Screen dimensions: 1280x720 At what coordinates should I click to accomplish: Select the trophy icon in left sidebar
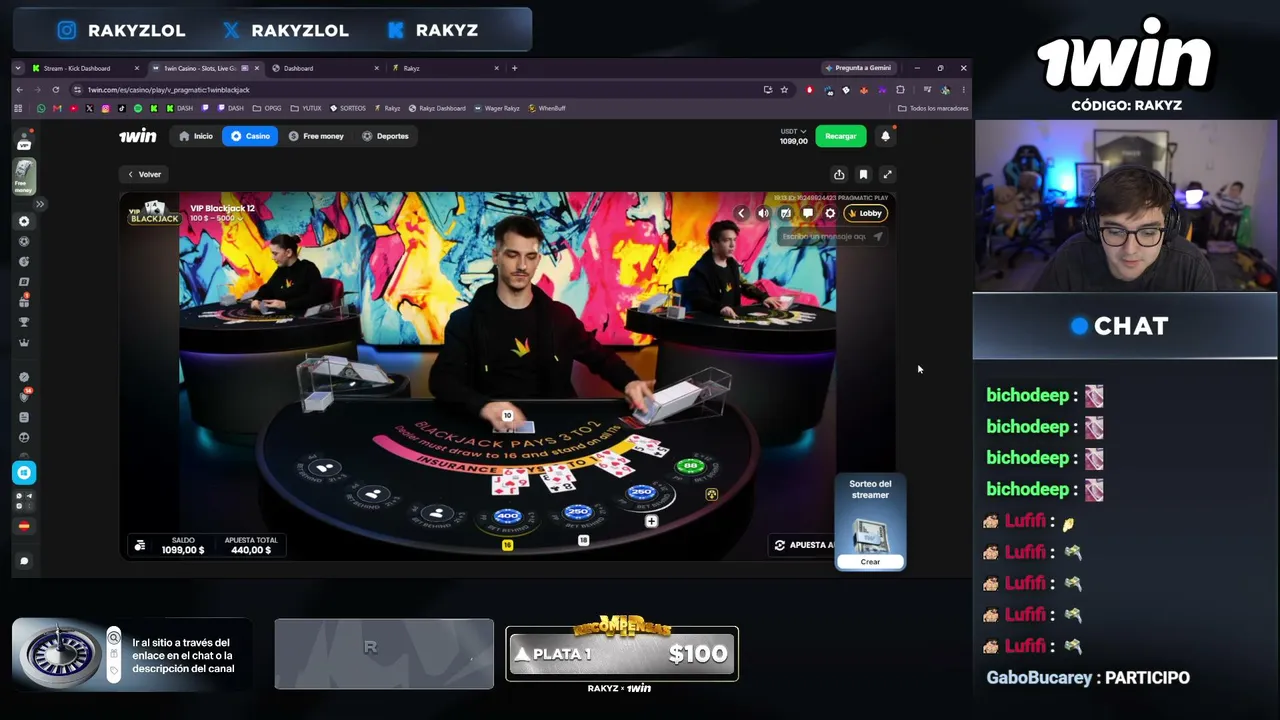pos(24,322)
